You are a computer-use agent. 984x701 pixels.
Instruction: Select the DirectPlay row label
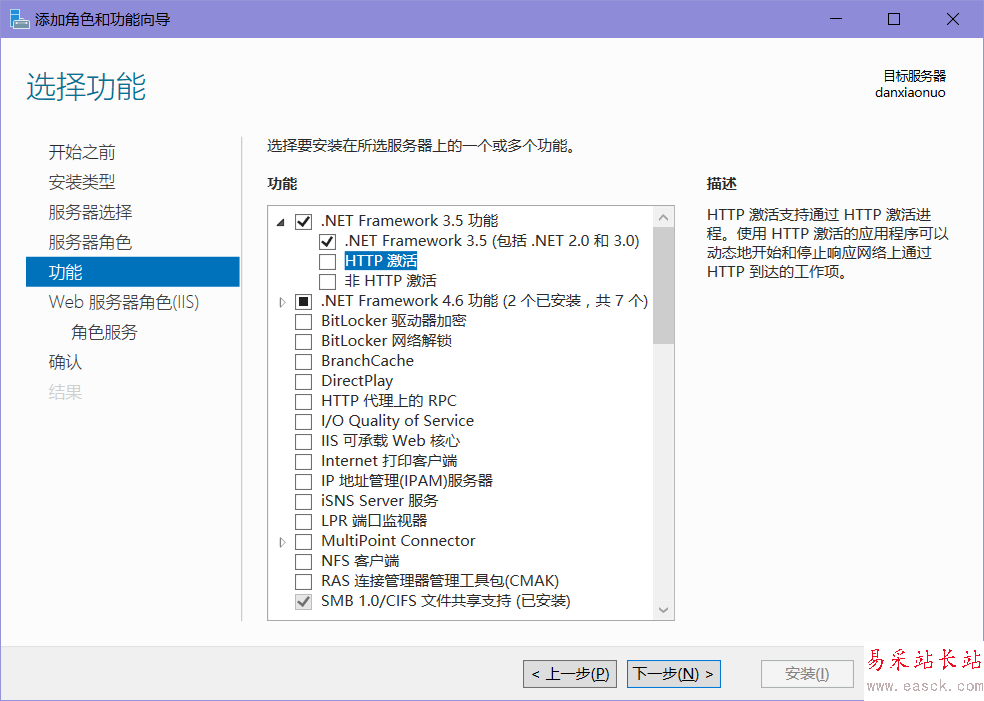[x=357, y=381]
